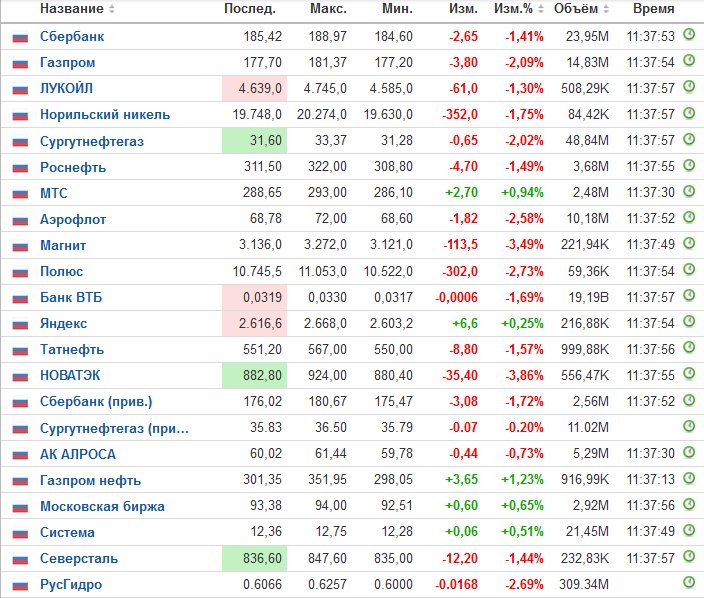The width and height of the screenshot is (704, 598).
Task: Click the Банк ВТБ volume 19,19B
Action: point(589,297)
